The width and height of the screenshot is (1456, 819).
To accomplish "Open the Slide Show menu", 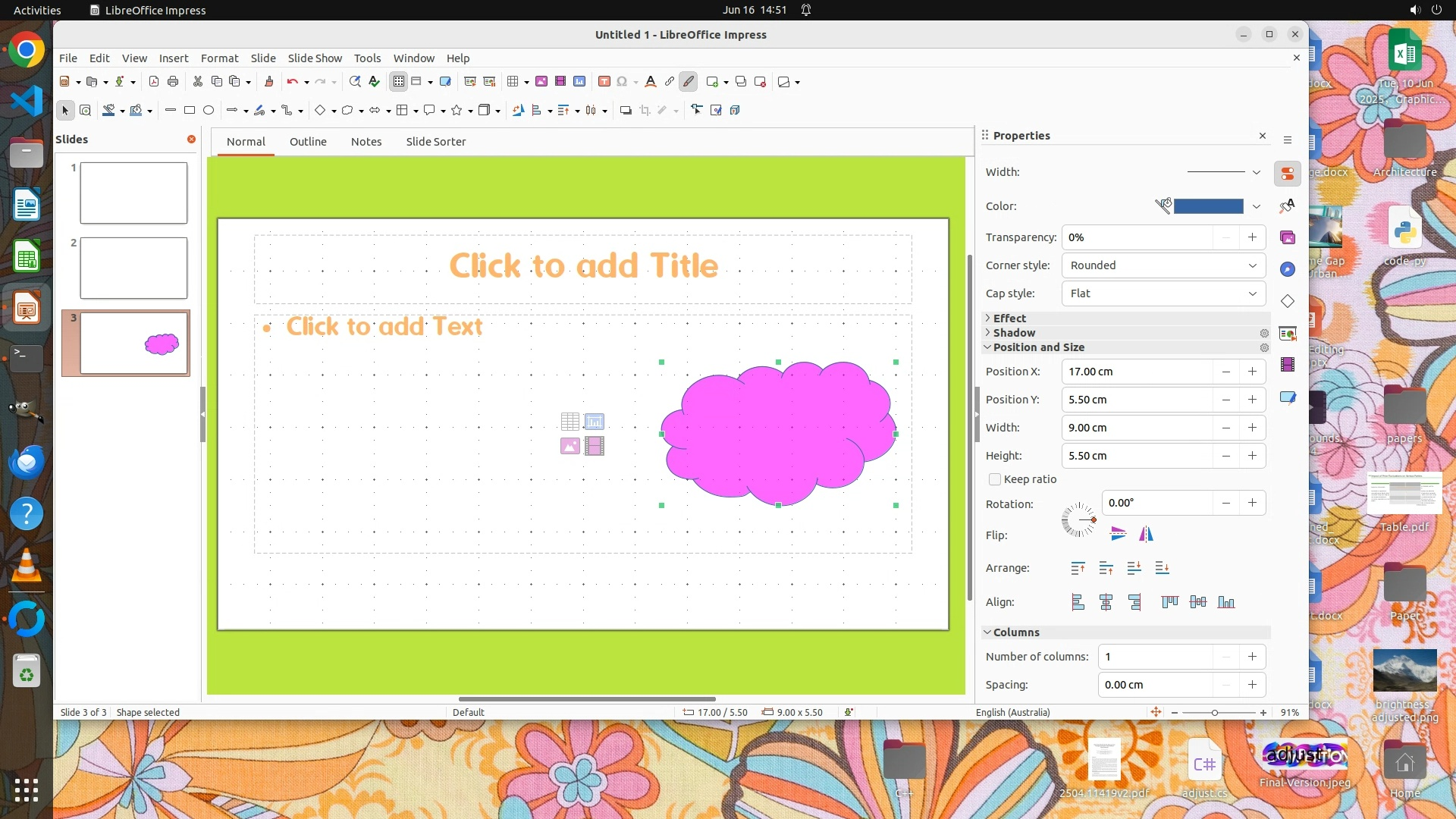I will coord(315,58).
